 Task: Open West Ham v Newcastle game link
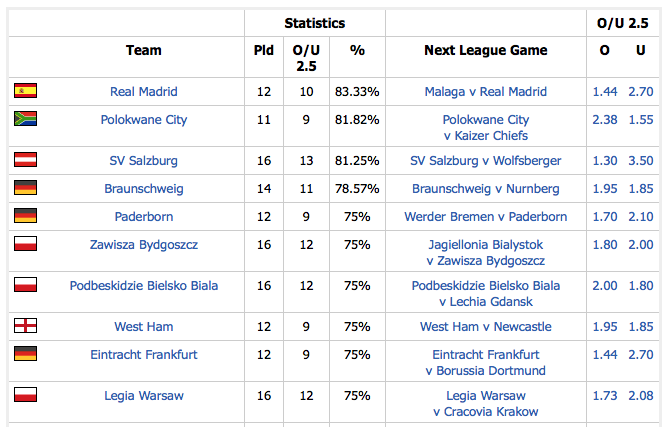point(486,327)
